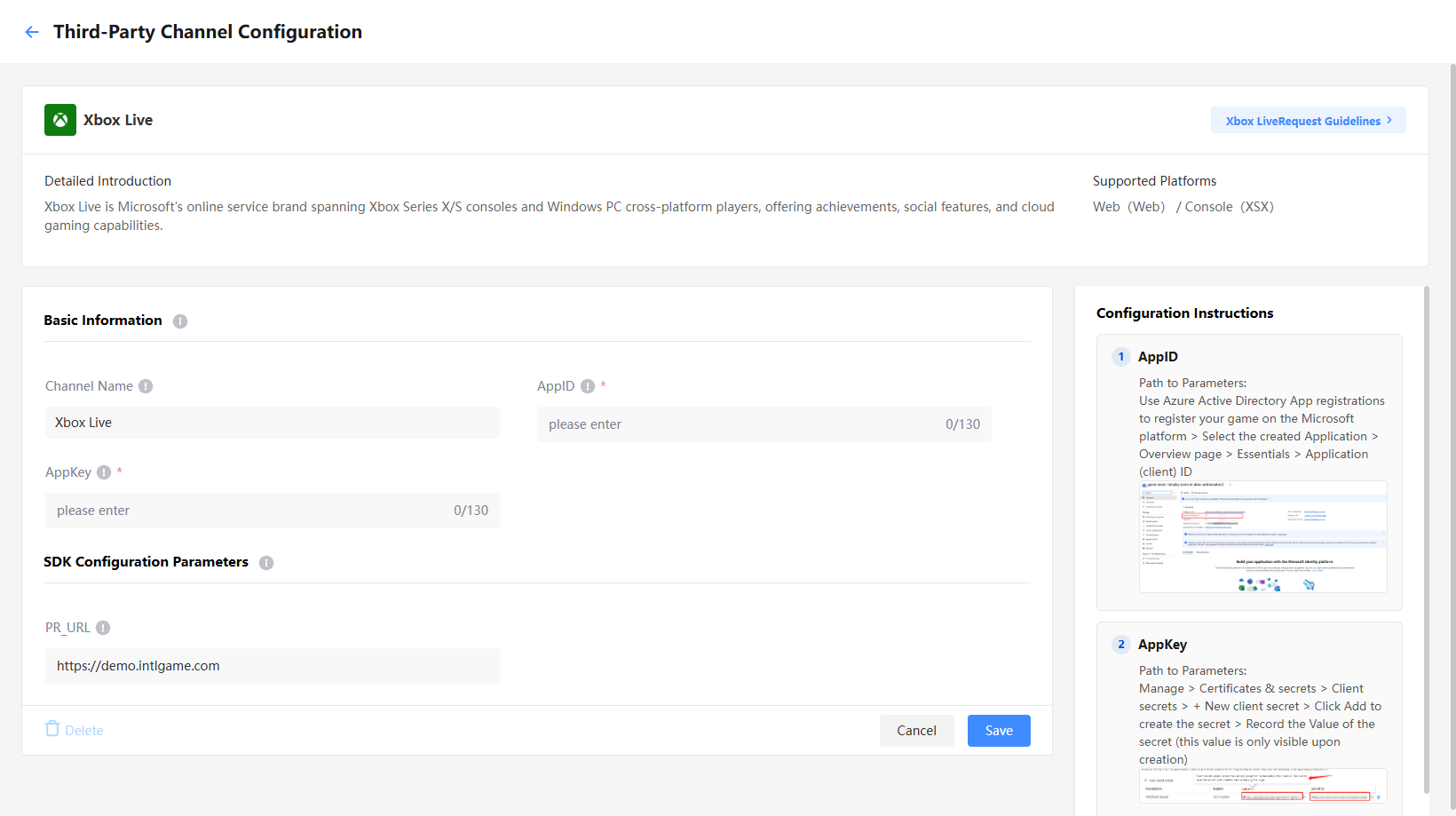Click the Configuration Instructions panel scrollbar
Screen dimensions: 1456x816
pos(1427,539)
